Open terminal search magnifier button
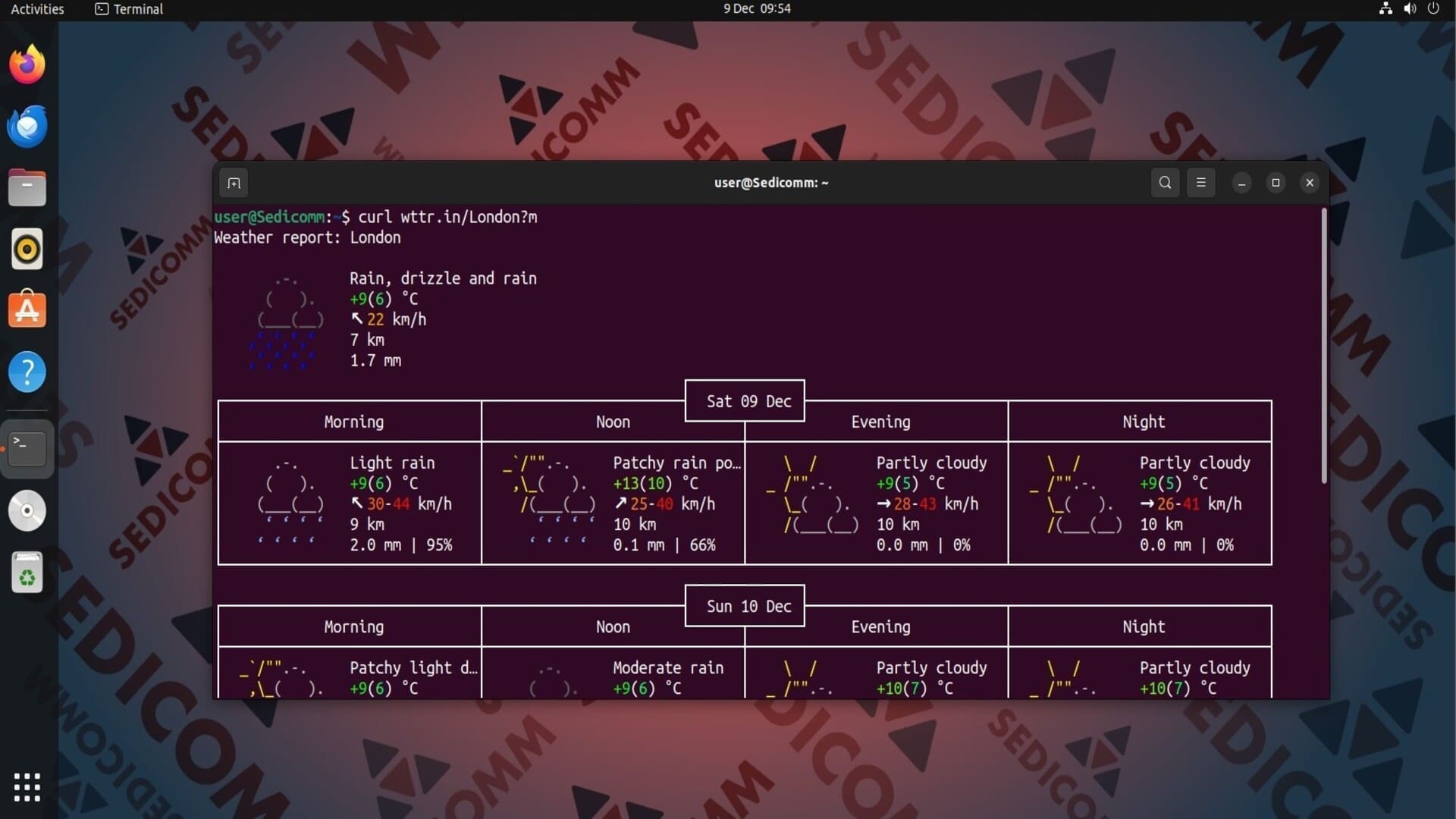Screen dimensions: 1456x819 pos(1166,183)
